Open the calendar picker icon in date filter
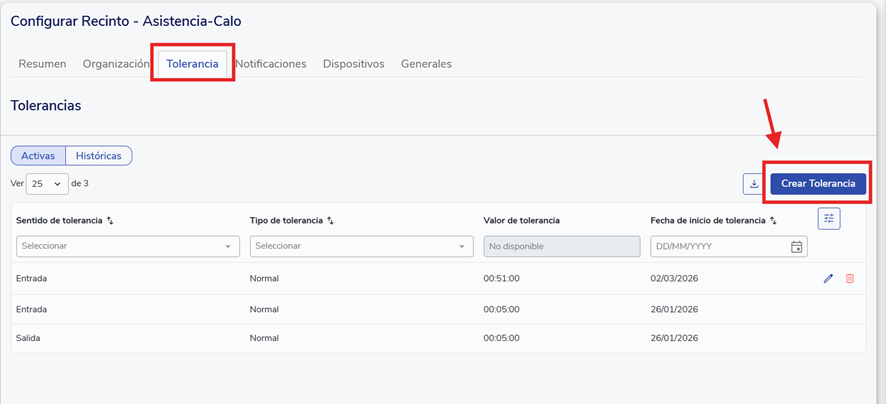 [796, 246]
